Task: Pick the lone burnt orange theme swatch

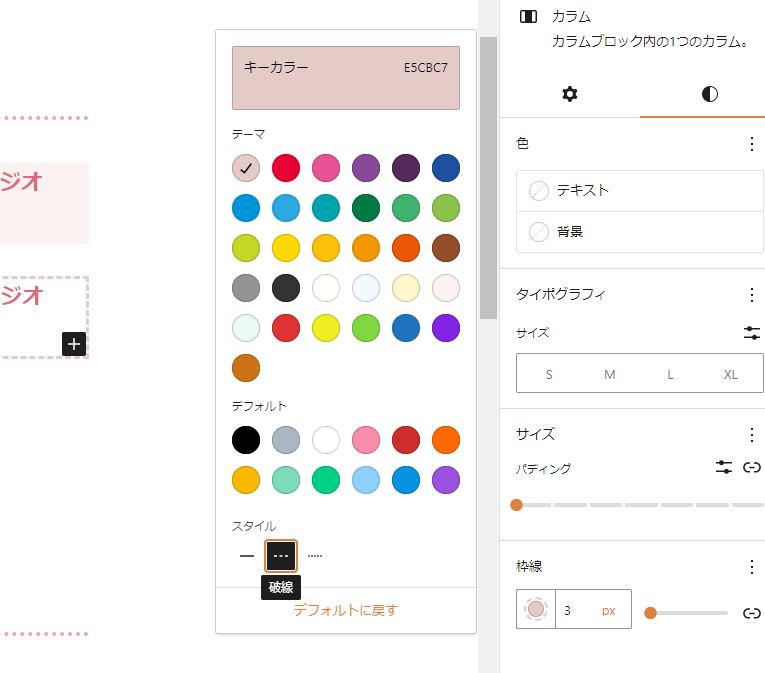Action: [246, 368]
